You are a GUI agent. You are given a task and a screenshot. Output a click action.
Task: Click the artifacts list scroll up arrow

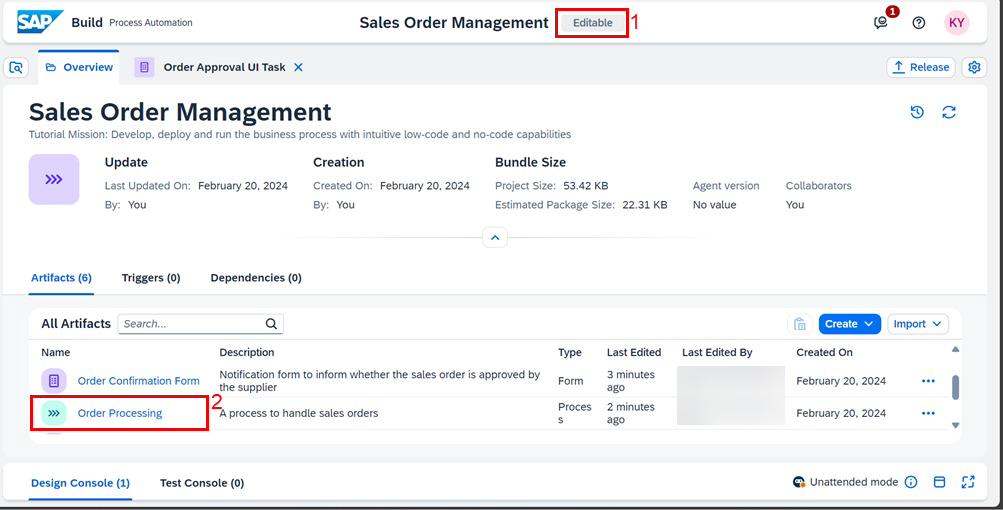click(x=955, y=349)
